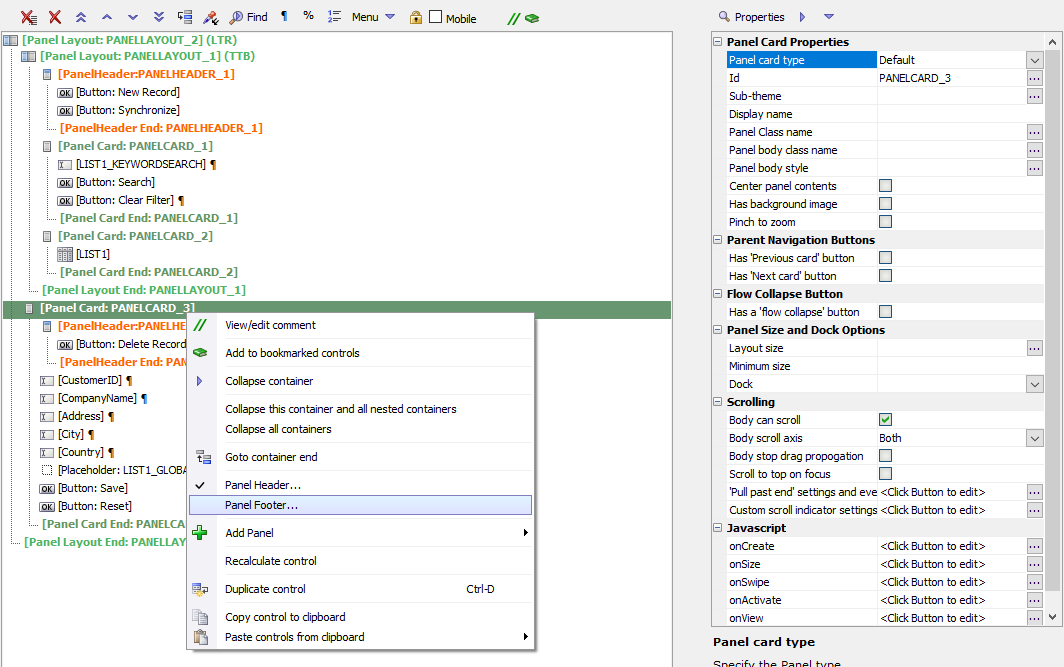The height and width of the screenshot is (667, 1064).
Task: Enable Body stop drag propogation checkbox
Action: coord(886,455)
